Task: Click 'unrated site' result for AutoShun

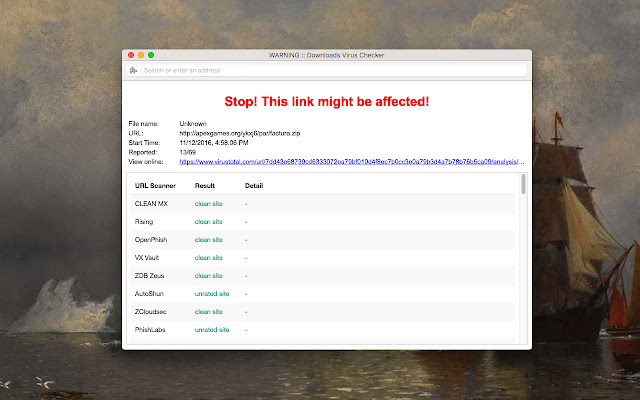Action: tap(212, 293)
